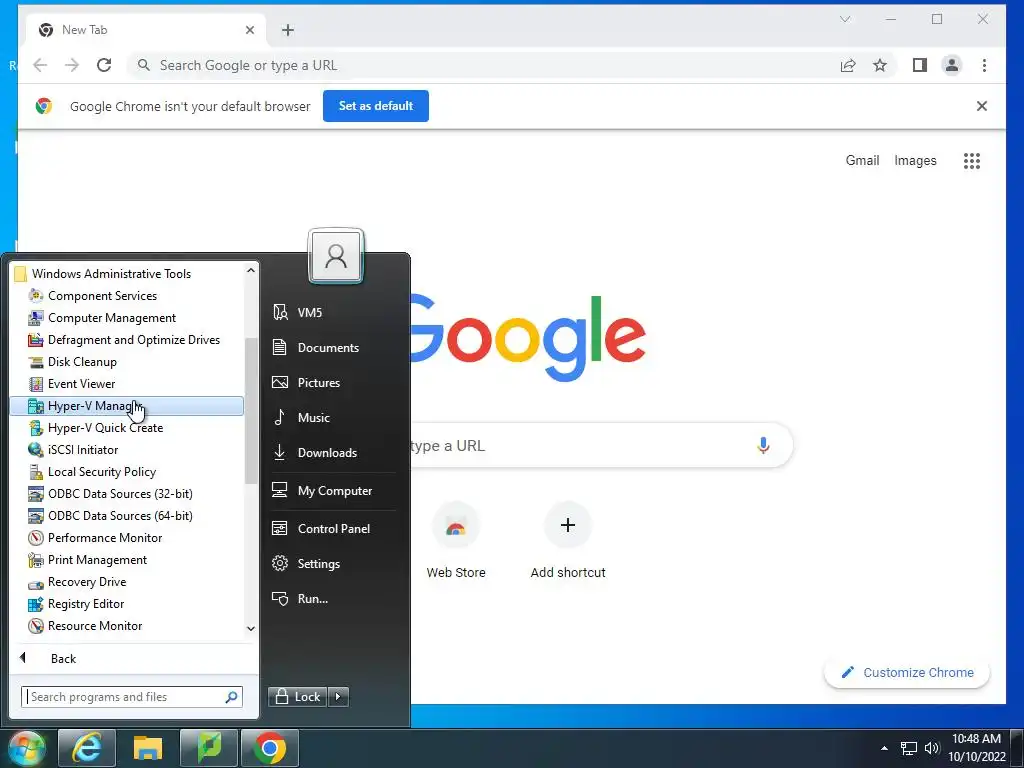The width and height of the screenshot is (1024, 768).
Task: Show hidden system tray icons
Action: [x=884, y=748]
